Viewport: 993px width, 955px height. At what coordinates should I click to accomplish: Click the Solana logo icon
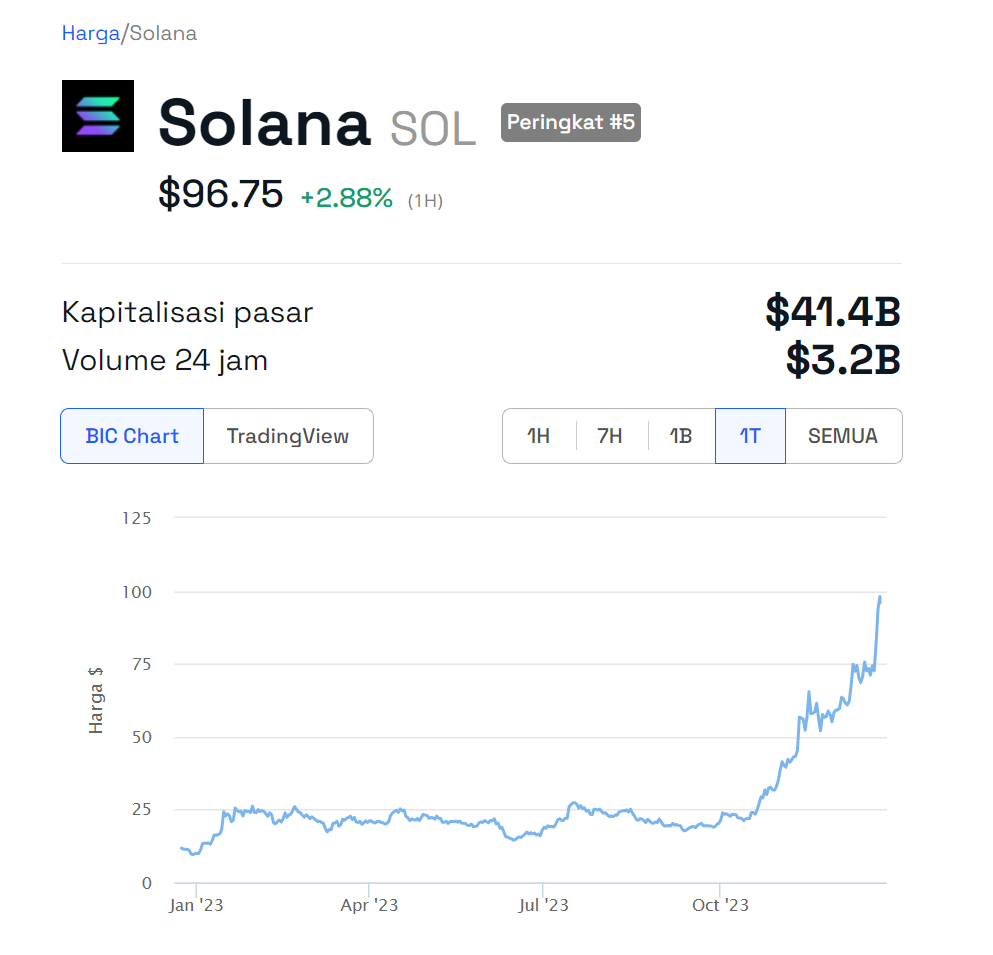(x=98, y=116)
